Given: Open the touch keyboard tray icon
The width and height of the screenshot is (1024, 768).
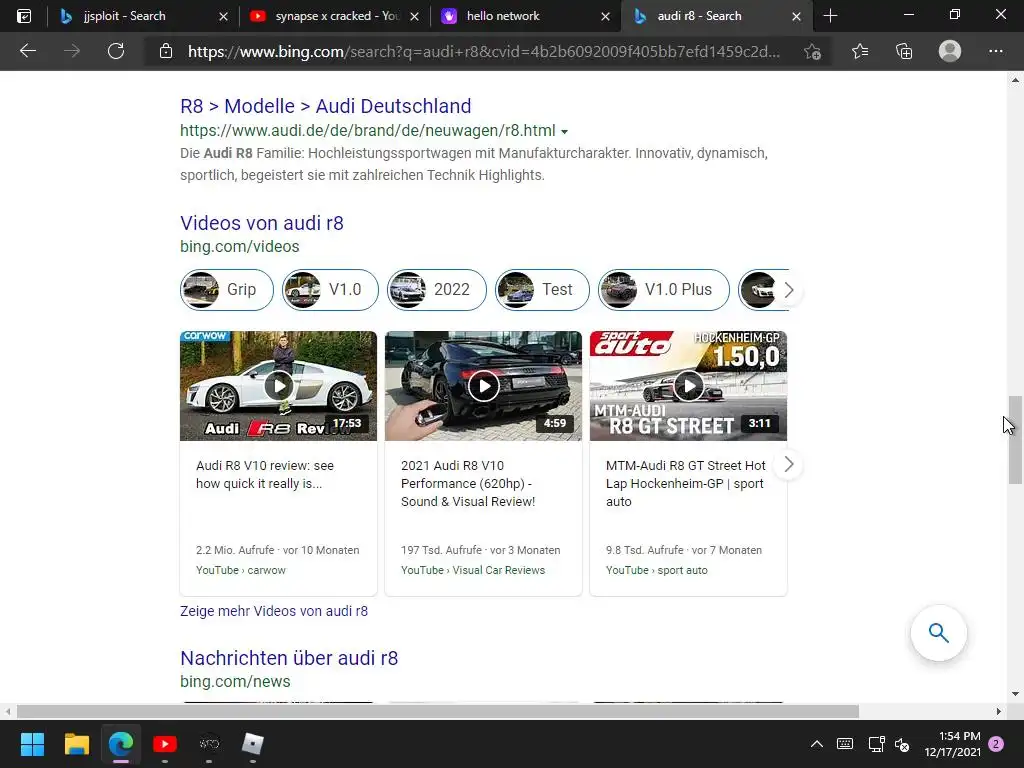Looking at the screenshot, I should pyautogui.click(x=844, y=744).
